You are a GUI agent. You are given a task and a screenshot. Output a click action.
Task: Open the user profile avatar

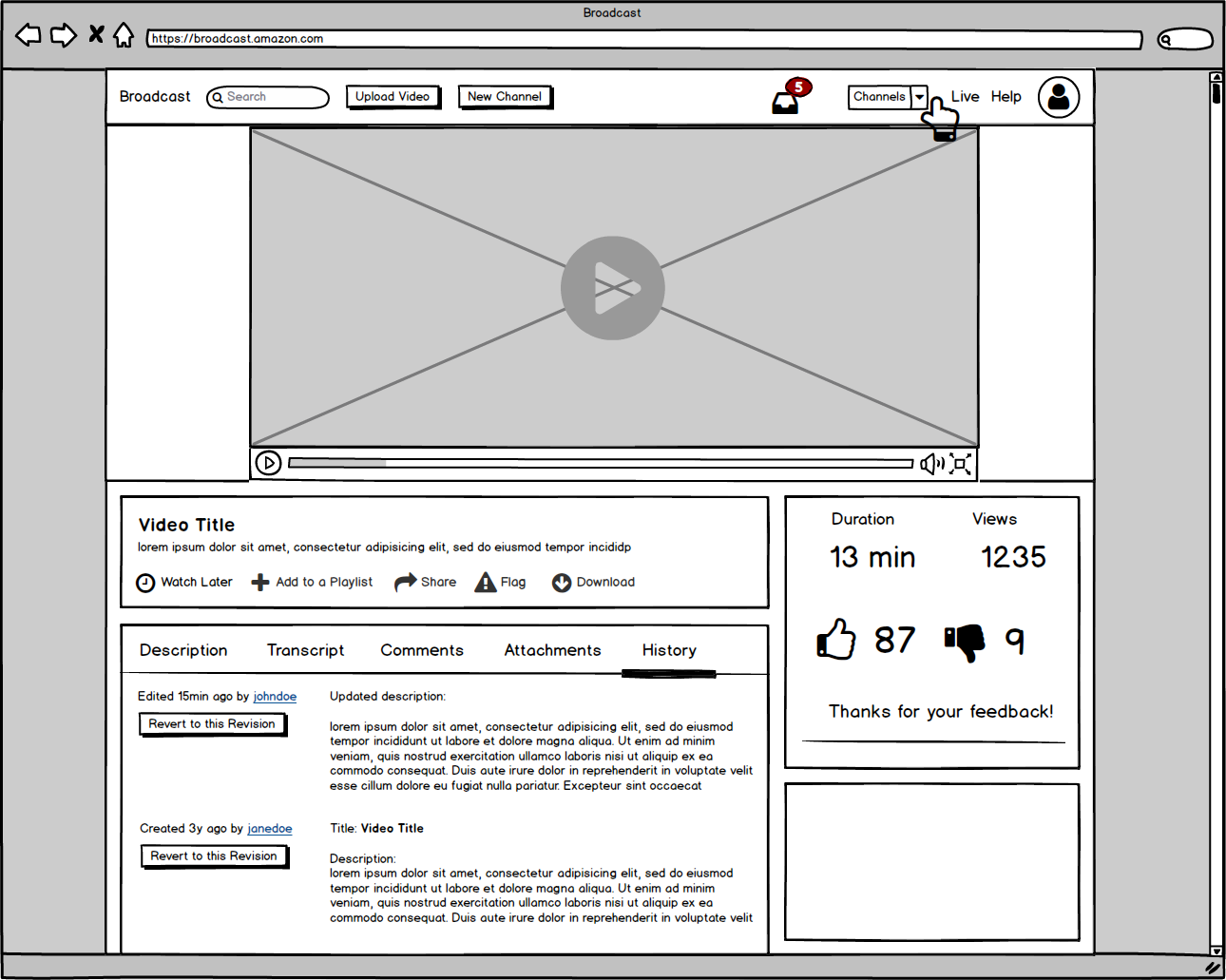click(1059, 97)
